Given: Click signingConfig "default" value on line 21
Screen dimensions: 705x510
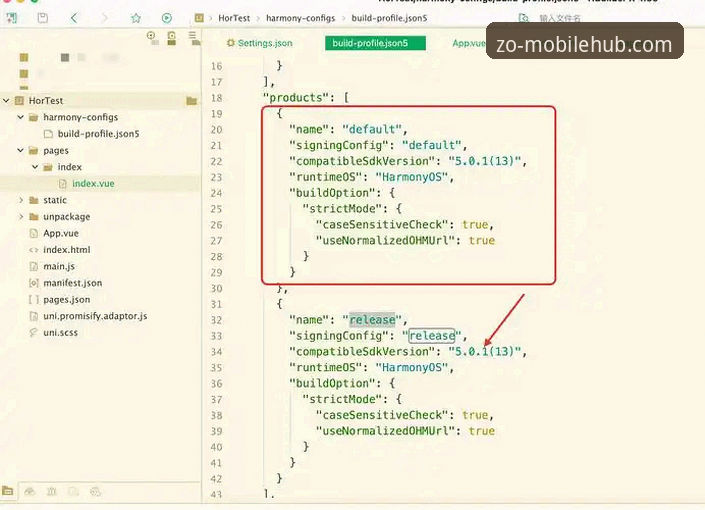Looking at the screenshot, I should coord(432,145).
